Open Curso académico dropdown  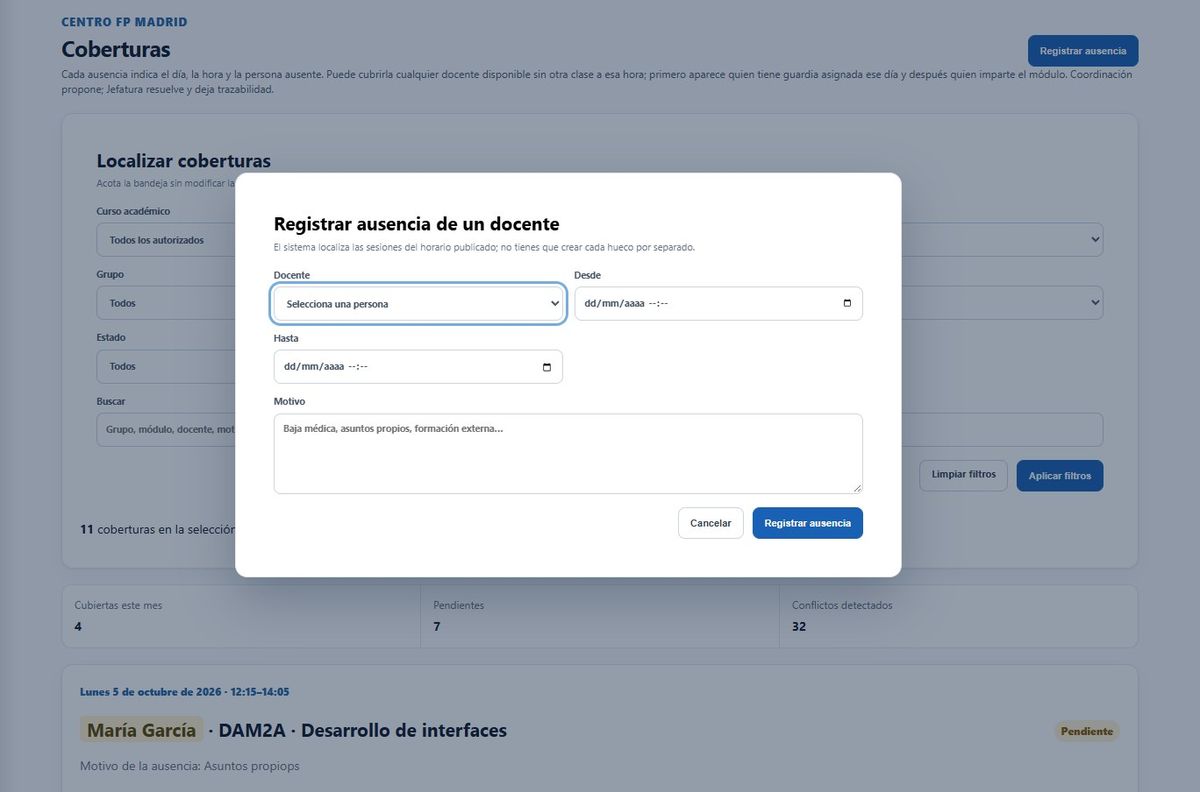tap(166, 240)
